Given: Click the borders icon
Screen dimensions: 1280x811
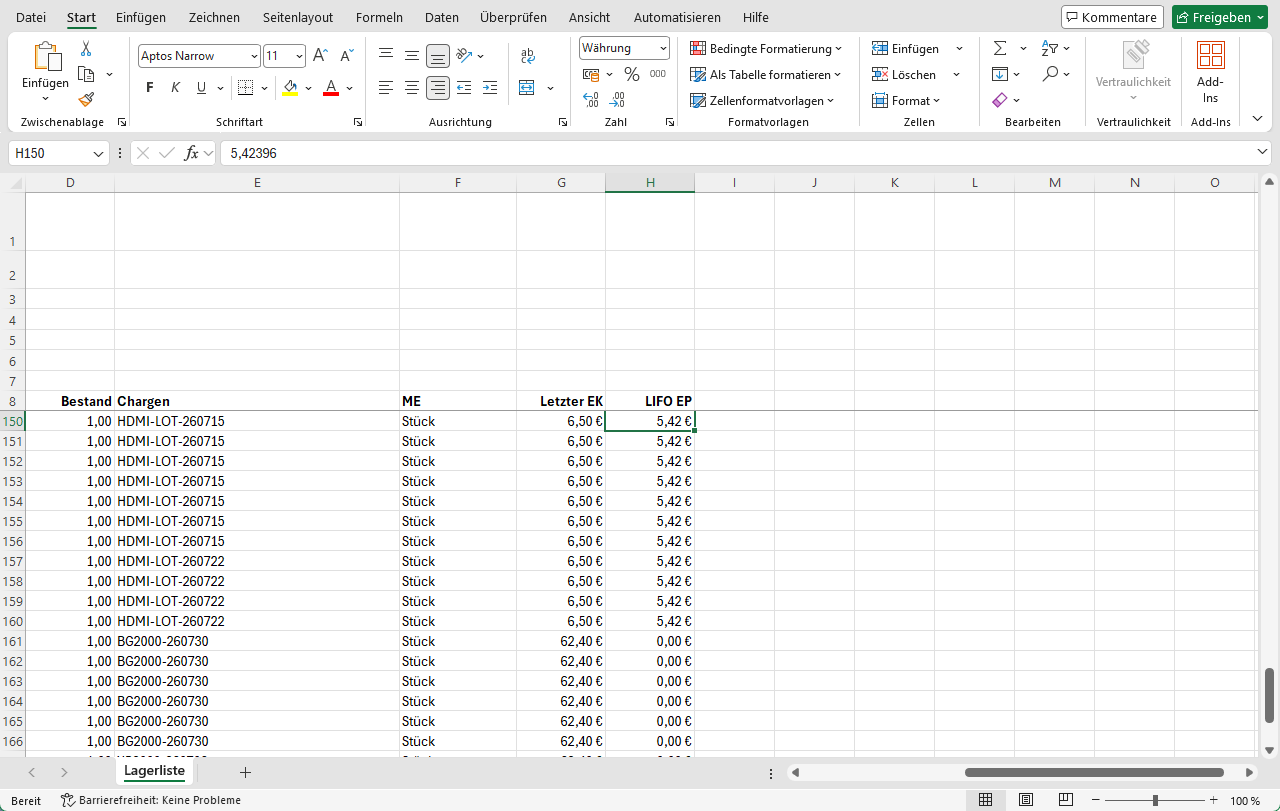Looking at the screenshot, I should pyautogui.click(x=246, y=88).
